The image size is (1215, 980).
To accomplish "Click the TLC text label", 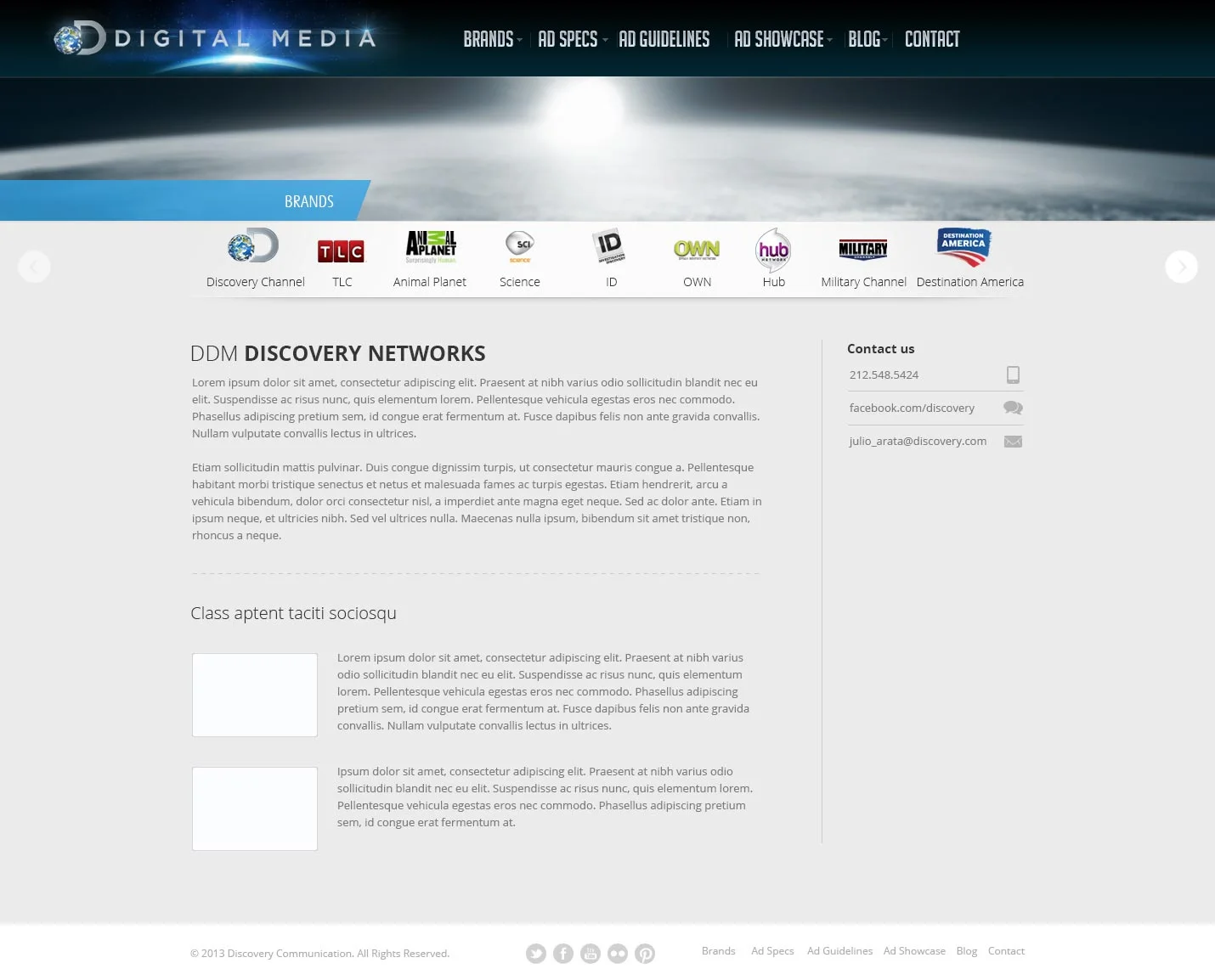I will click(x=342, y=282).
